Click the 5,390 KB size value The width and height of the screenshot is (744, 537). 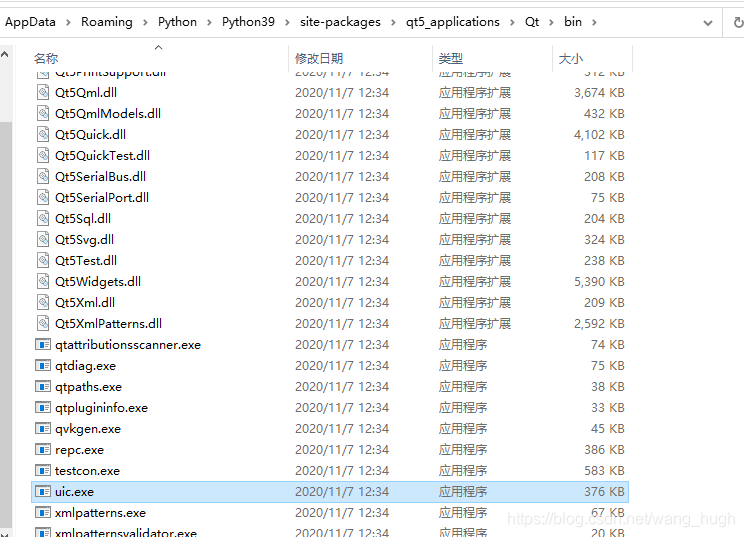[599, 281]
